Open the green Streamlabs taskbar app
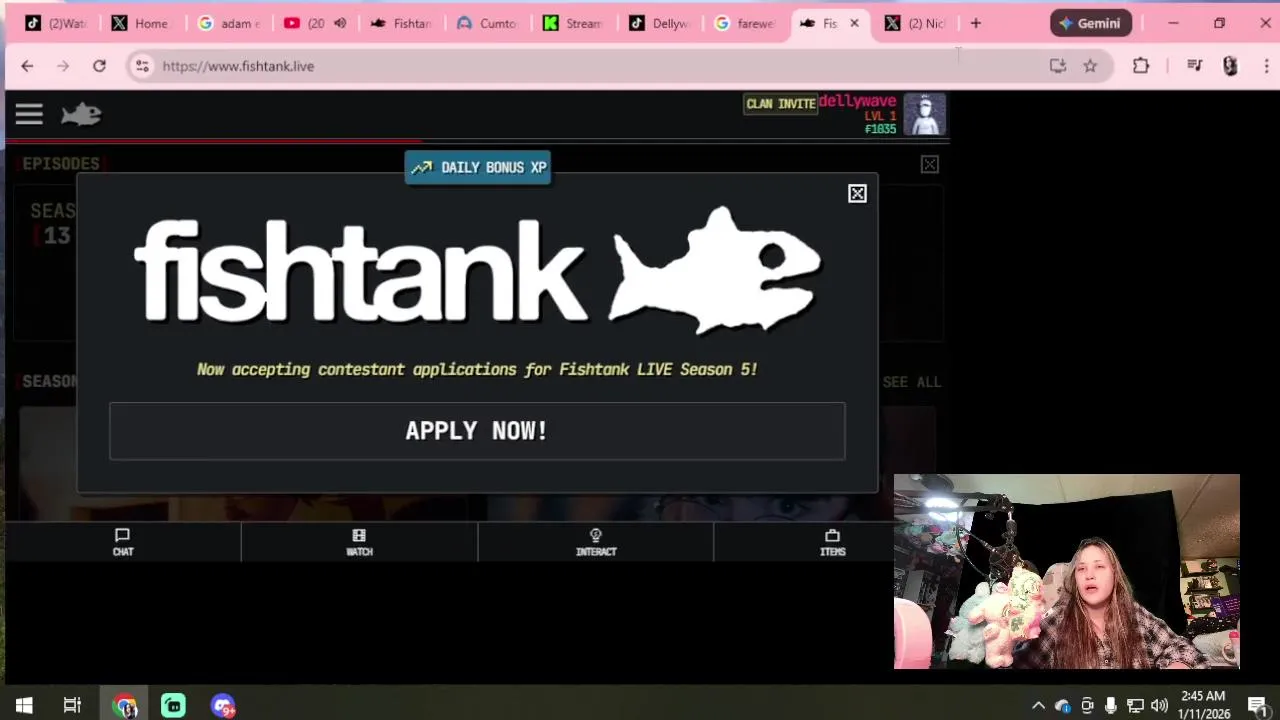Viewport: 1280px width, 720px height. click(x=173, y=706)
